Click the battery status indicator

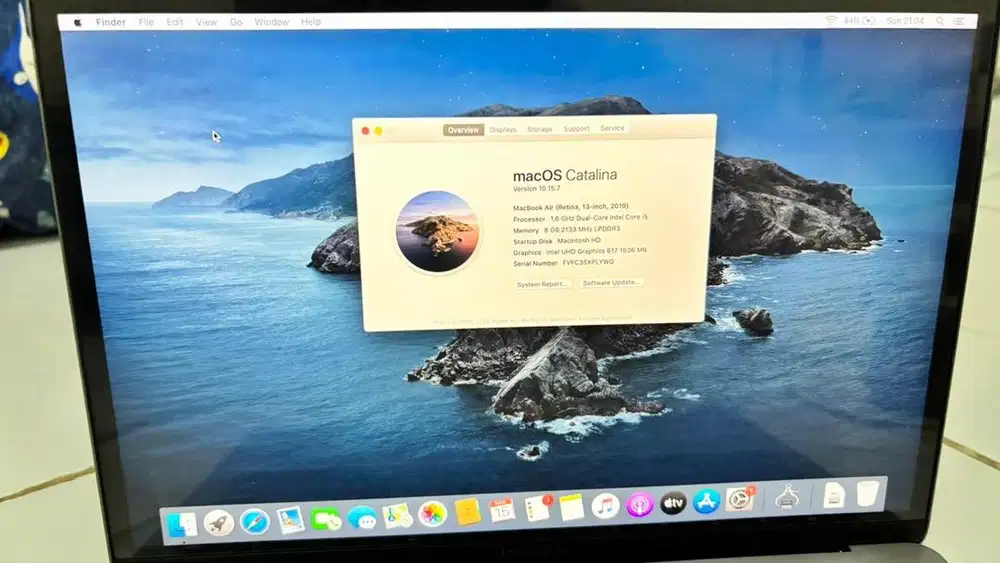[x=860, y=21]
